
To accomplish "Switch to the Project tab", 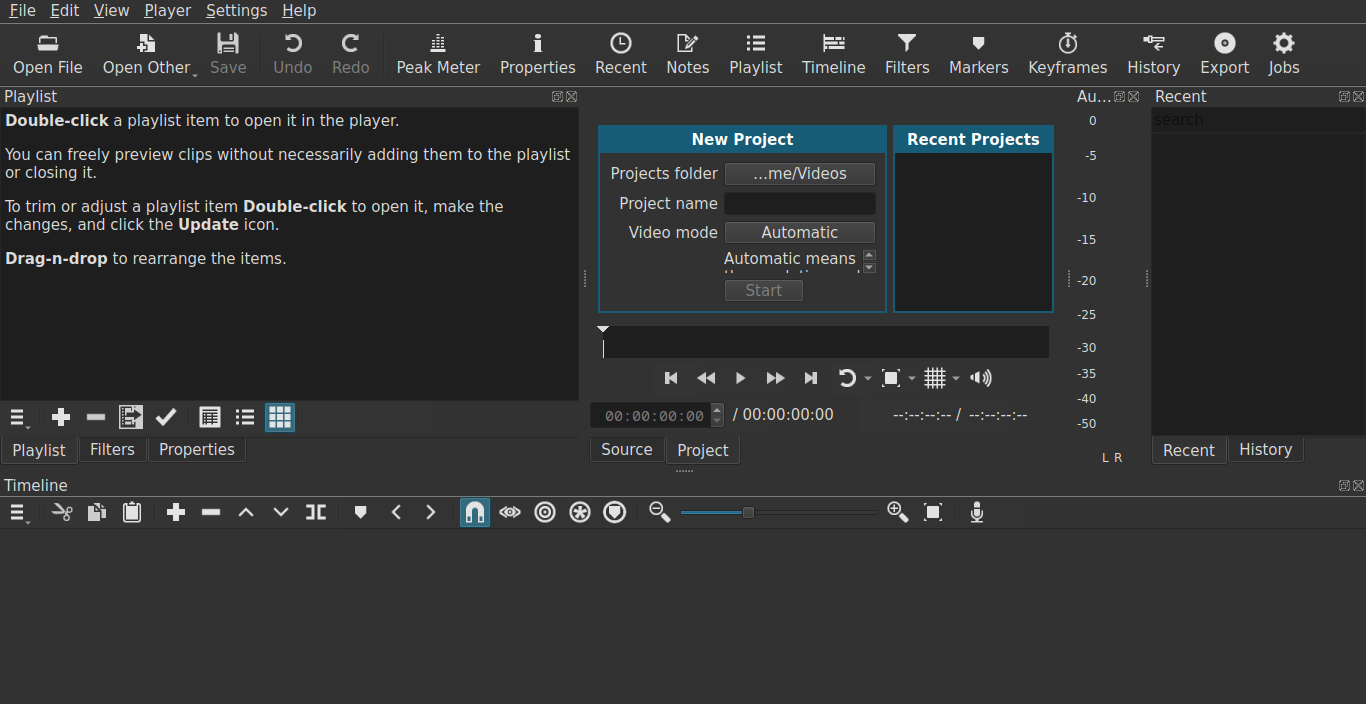I will point(702,450).
